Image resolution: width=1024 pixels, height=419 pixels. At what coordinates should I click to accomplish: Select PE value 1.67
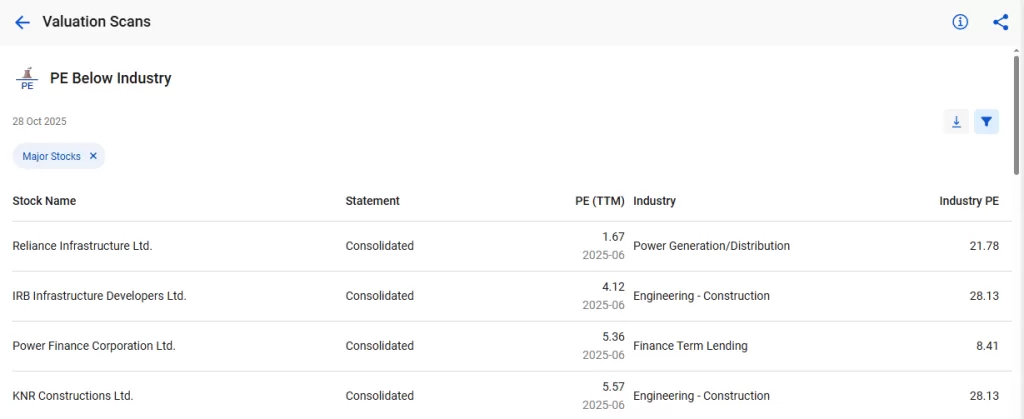click(x=613, y=237)
